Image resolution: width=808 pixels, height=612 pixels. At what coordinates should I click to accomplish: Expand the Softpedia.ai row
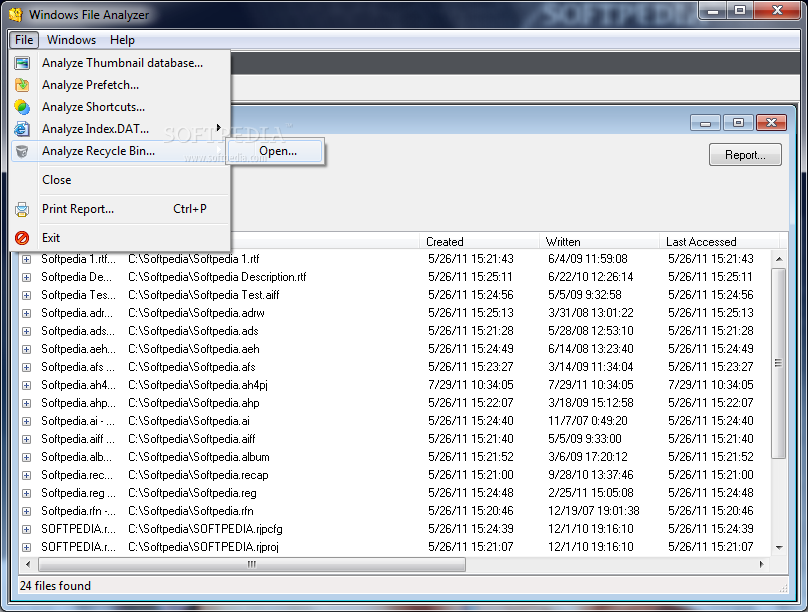26,421
